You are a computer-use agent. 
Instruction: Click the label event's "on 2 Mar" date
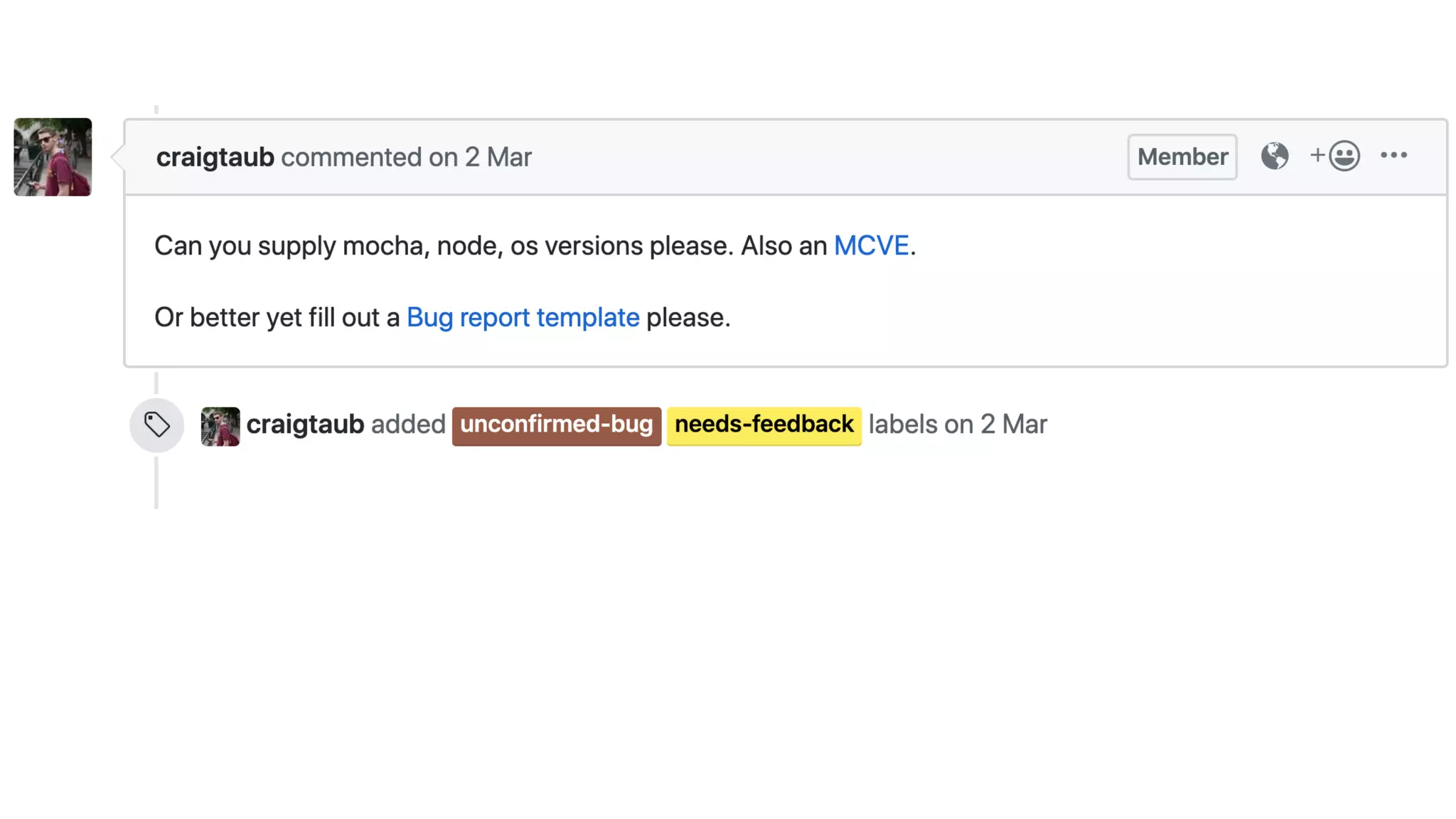[x=995, y=424]
